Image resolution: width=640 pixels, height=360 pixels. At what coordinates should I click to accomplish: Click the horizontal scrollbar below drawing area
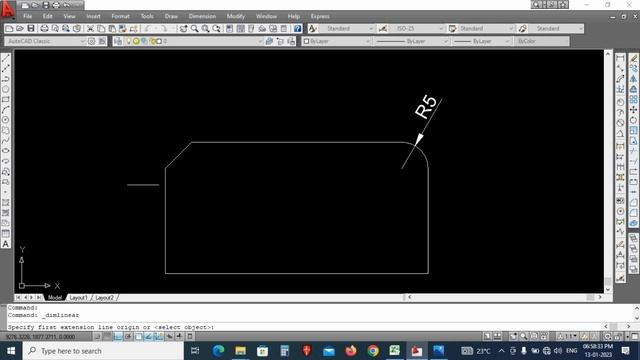pos(504,298)
